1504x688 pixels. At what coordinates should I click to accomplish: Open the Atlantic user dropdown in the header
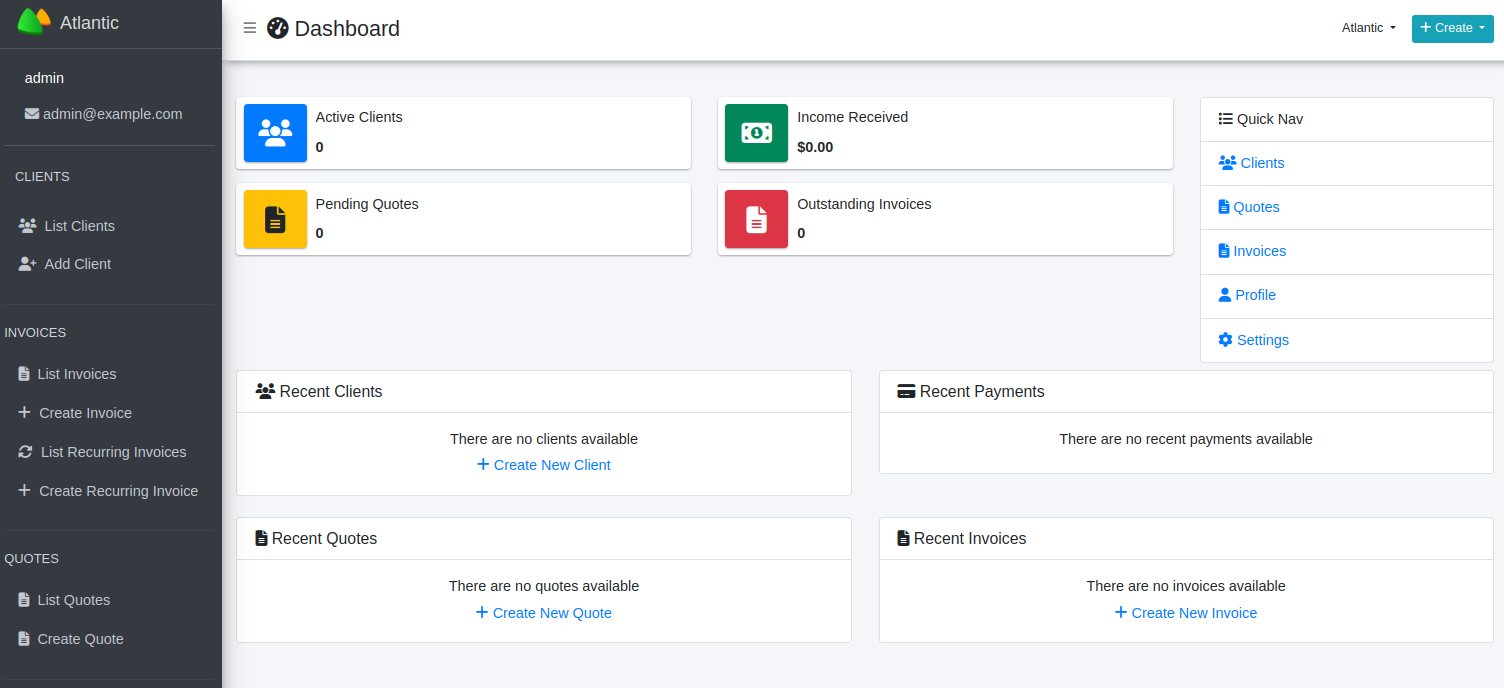pos(1368,28)
